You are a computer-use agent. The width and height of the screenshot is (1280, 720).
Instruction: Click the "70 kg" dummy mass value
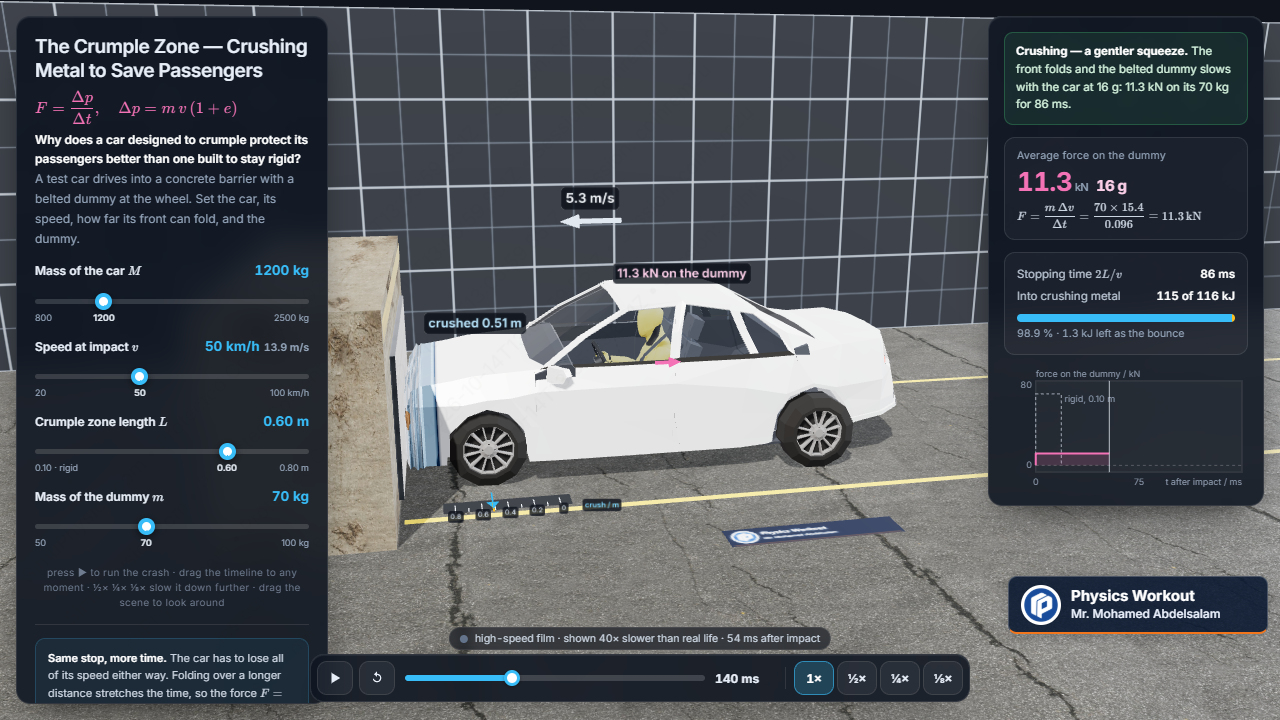pos(290,496)
